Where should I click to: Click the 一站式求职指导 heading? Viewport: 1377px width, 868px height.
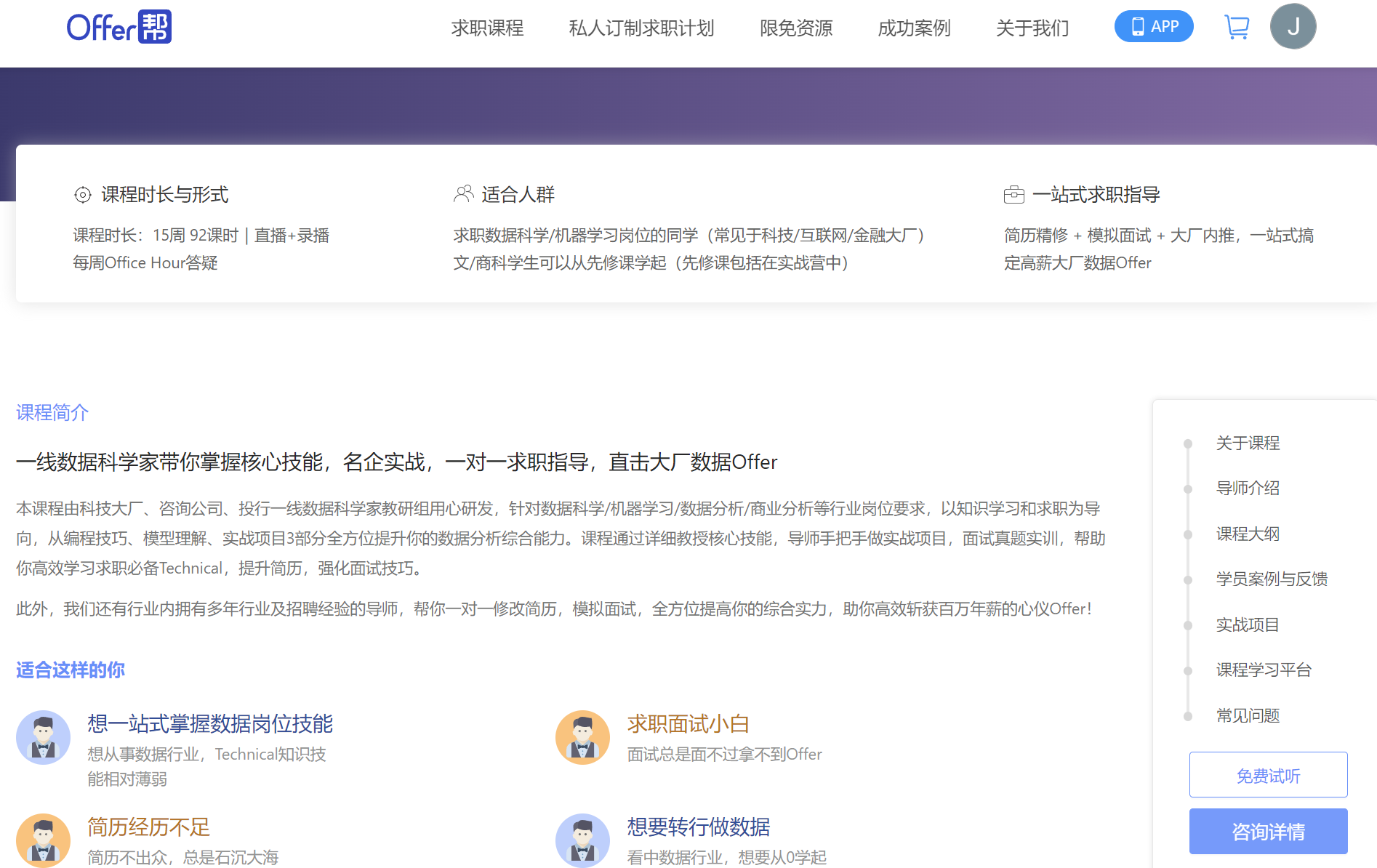(1096, 194)
